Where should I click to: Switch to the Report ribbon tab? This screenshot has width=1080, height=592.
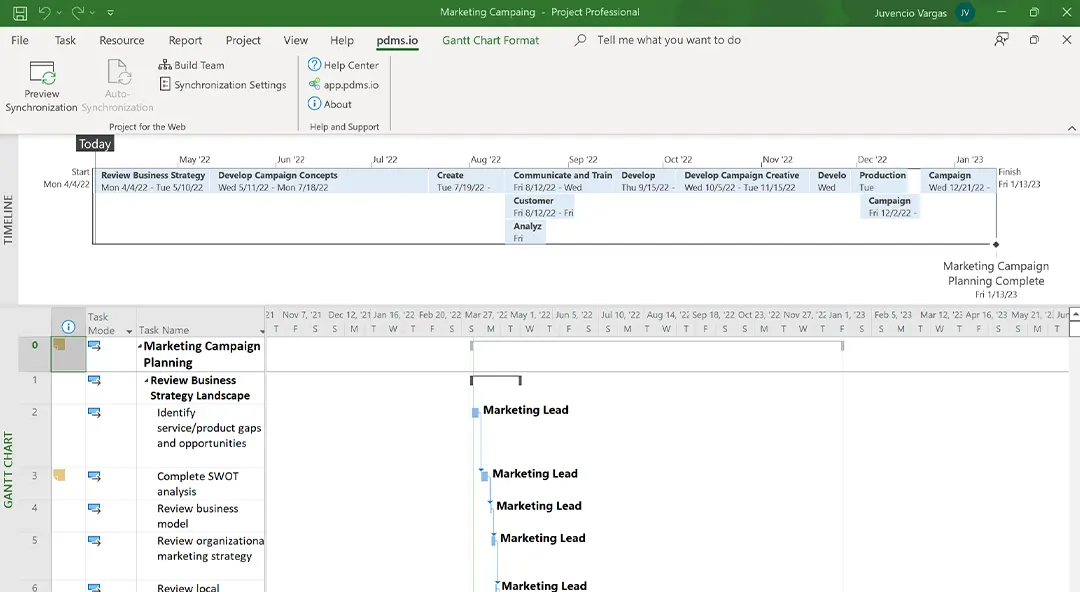184,40
